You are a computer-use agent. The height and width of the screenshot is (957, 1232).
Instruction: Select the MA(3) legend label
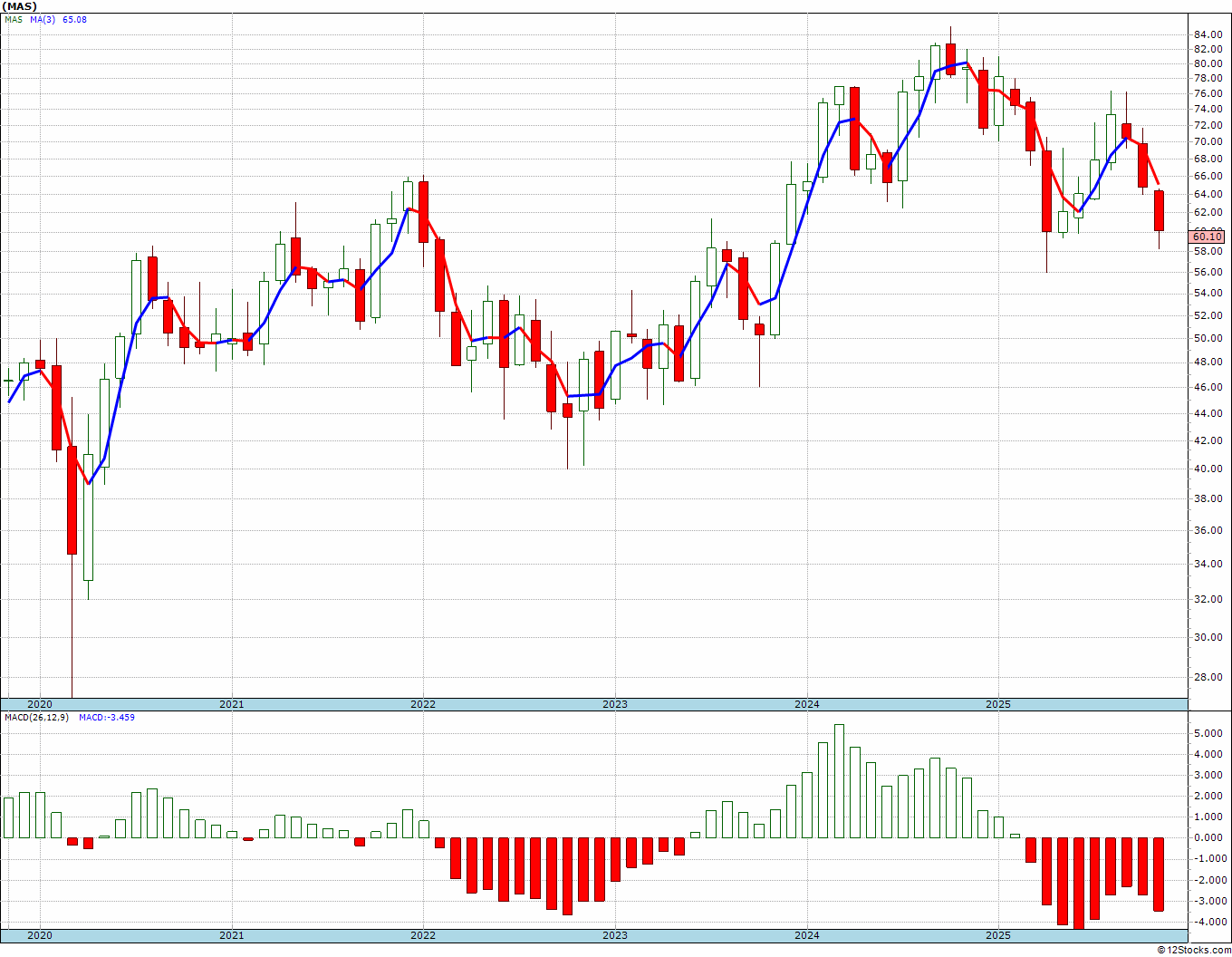[42, 19]
